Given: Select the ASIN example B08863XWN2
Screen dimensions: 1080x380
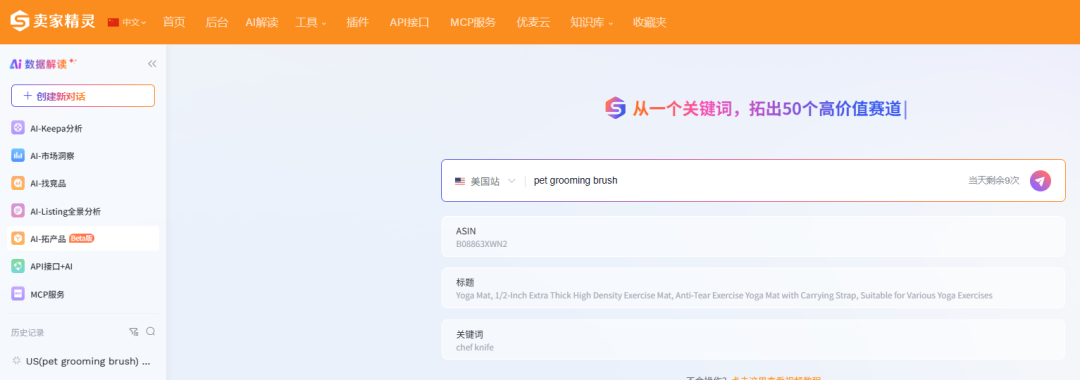Looking at the screenshot, I should point(753,236).
